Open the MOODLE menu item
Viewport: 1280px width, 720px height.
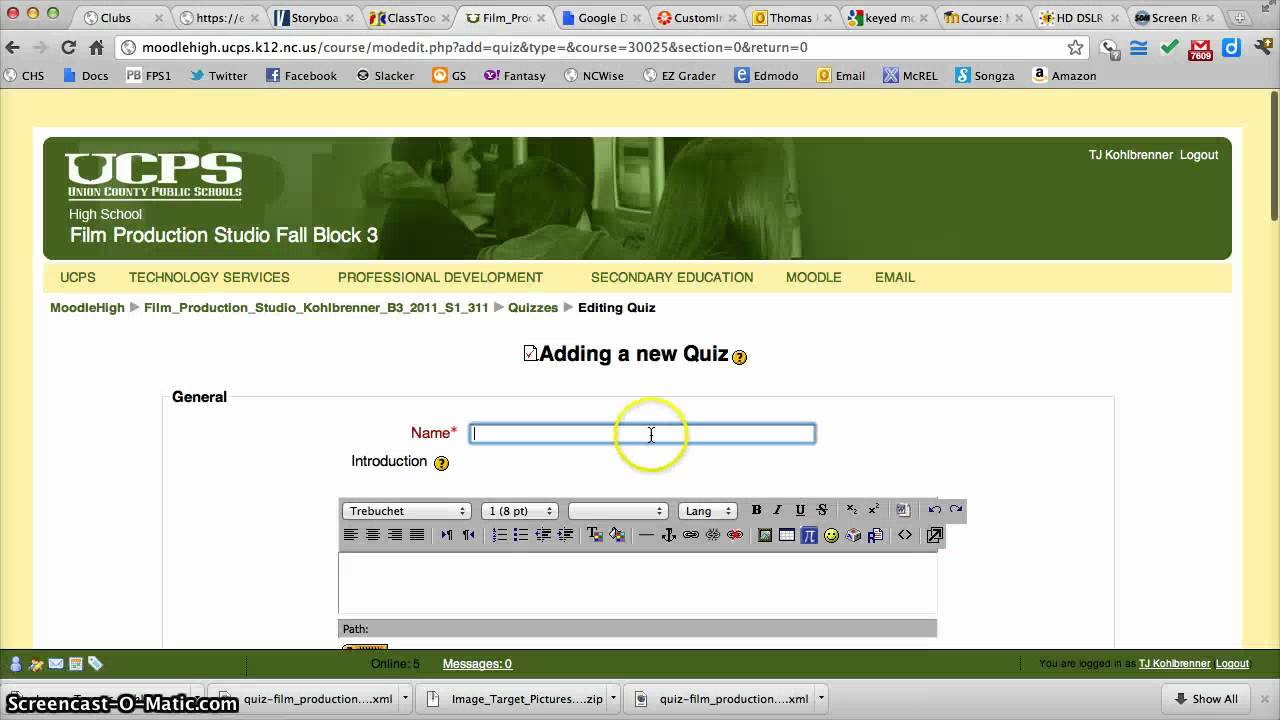(x=813, y=277)
